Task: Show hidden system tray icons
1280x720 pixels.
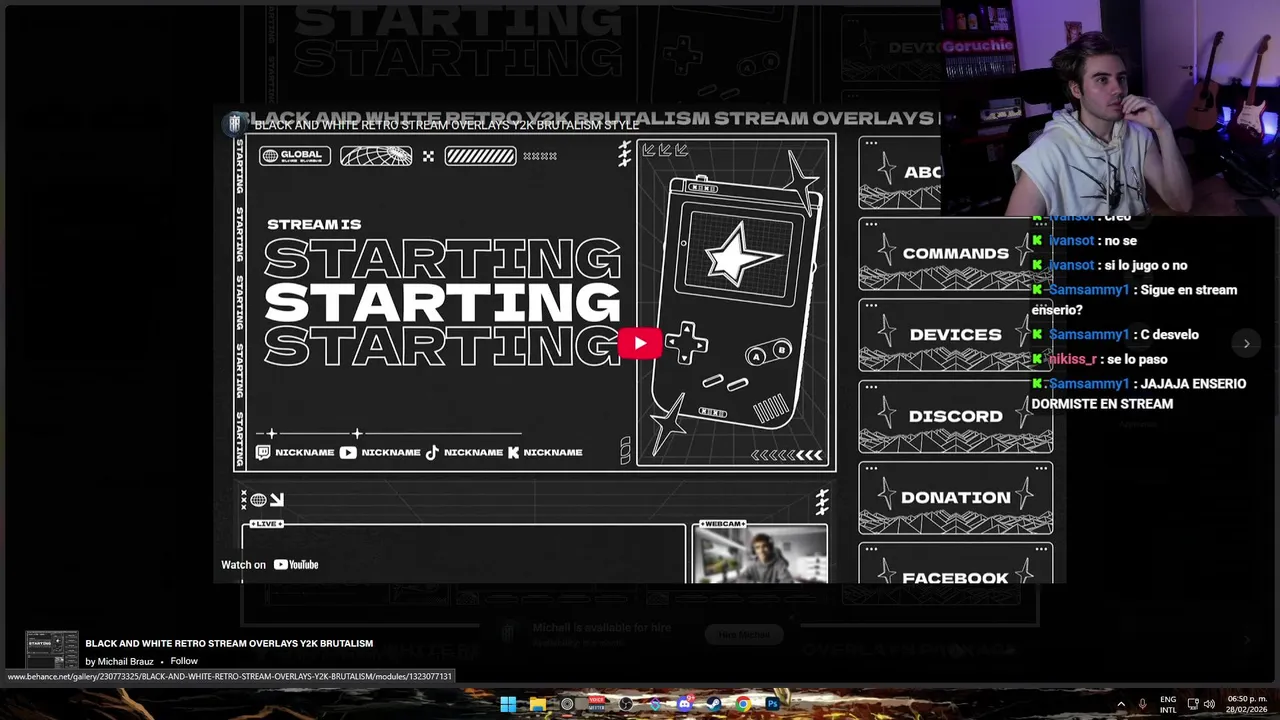Action: [x=1120, y=704]
